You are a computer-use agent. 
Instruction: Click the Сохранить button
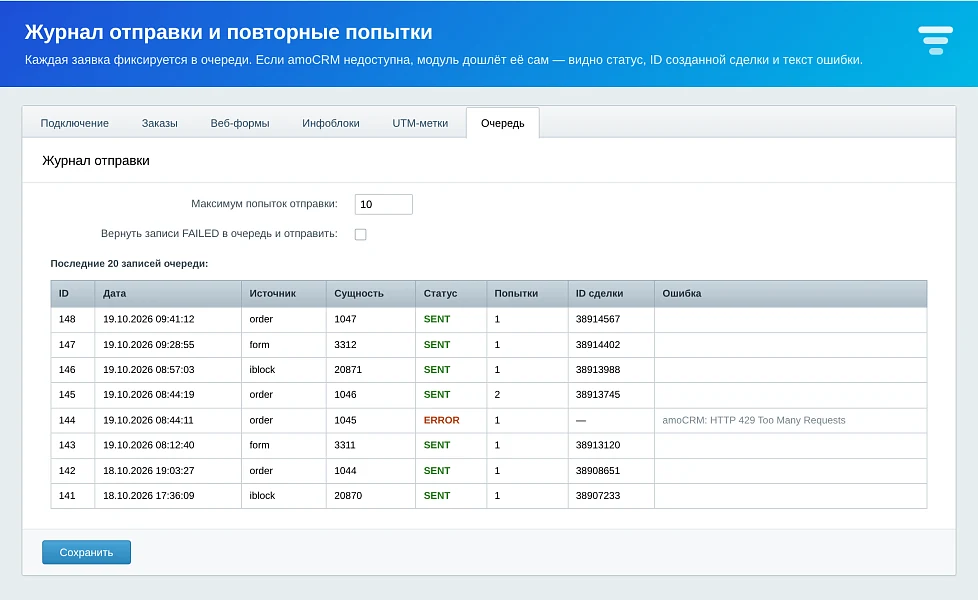coord(86,552)
